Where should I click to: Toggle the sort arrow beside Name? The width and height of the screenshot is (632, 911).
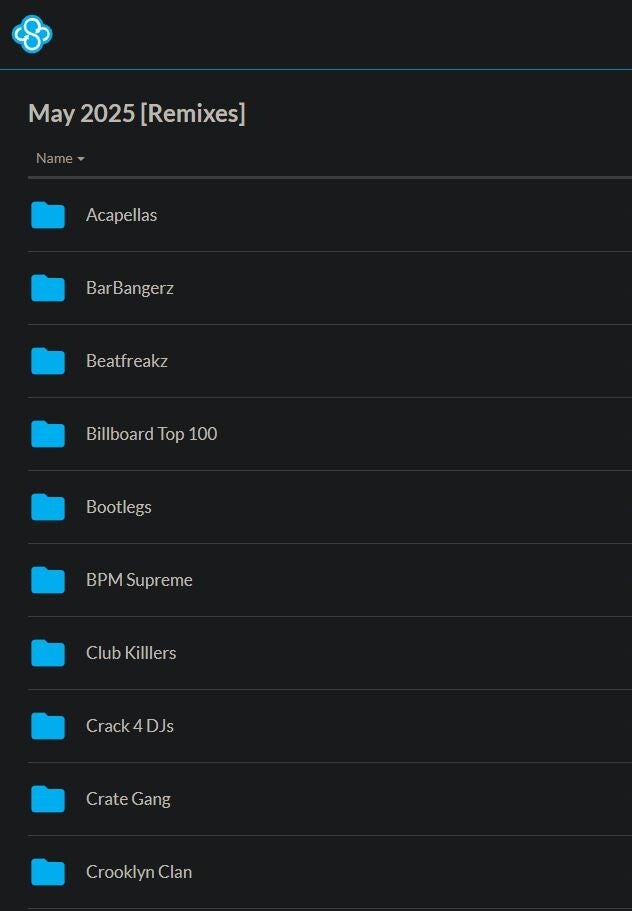pos(81,159)
